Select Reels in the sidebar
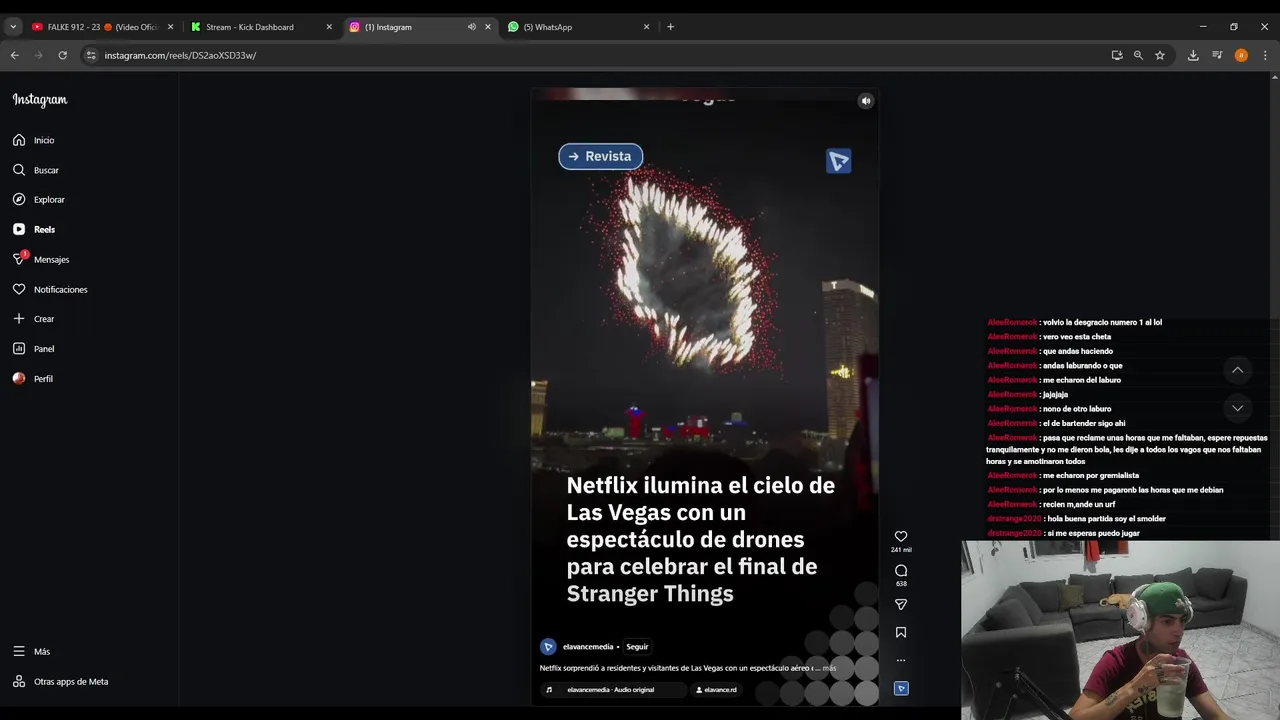Viewport: 1280px width, 720px height. pos(34,229)
